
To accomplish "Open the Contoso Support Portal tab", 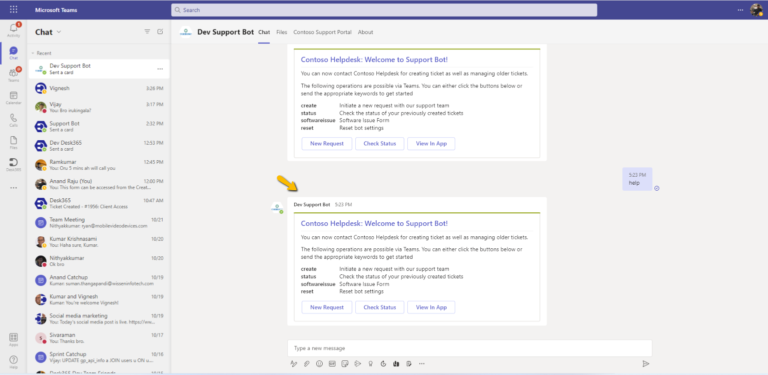I will [x=322, y=32].
